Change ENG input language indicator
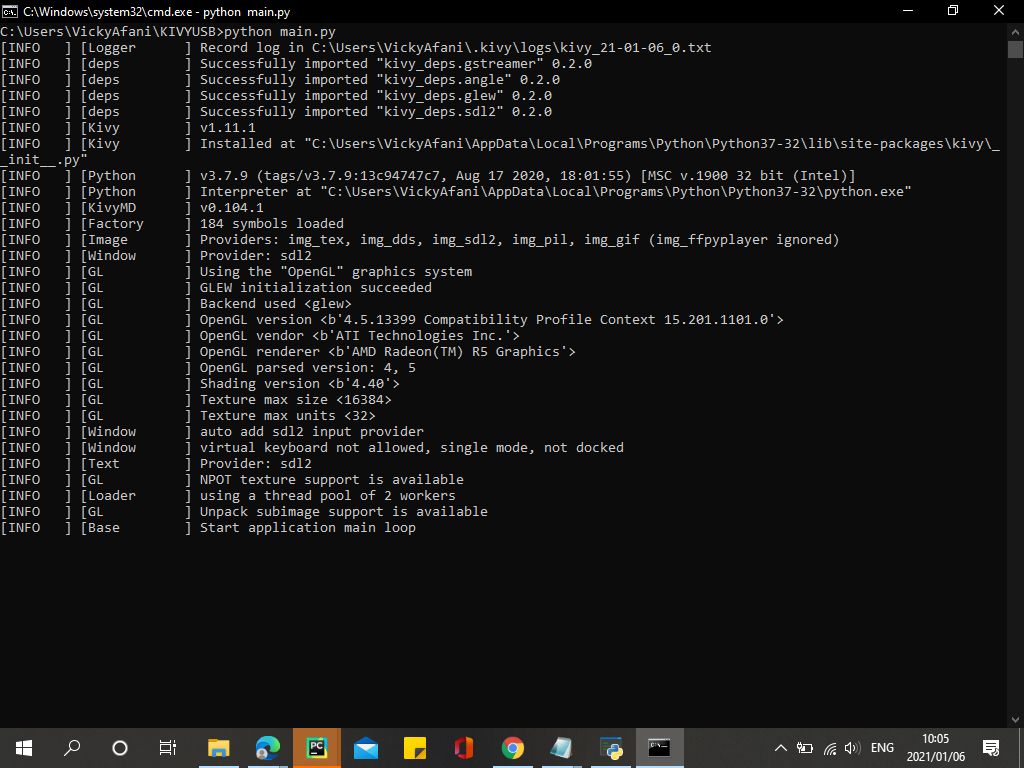Screen dimensions: 1024x768 (x=882, y=748)
